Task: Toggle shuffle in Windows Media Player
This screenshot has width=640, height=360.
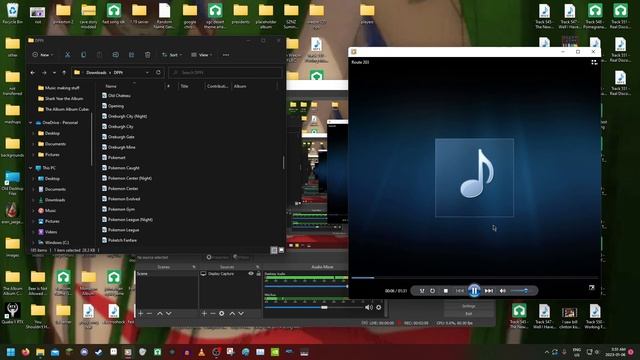Action: [422, 291]
